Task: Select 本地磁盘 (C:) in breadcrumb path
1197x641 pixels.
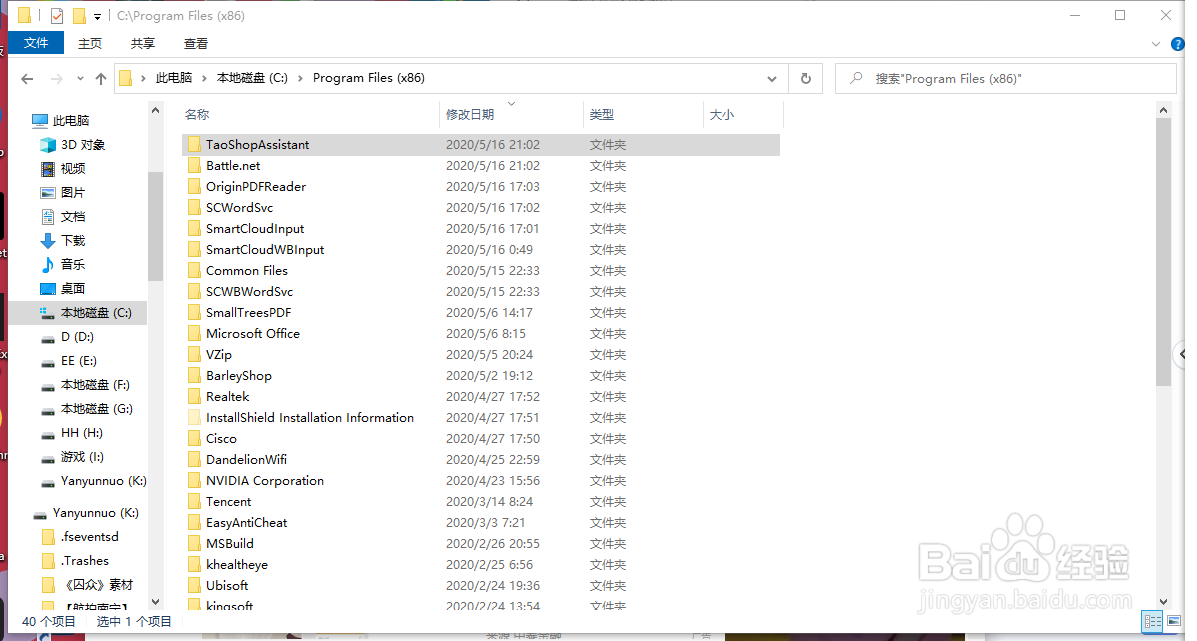Action: (x=252, y=78)
